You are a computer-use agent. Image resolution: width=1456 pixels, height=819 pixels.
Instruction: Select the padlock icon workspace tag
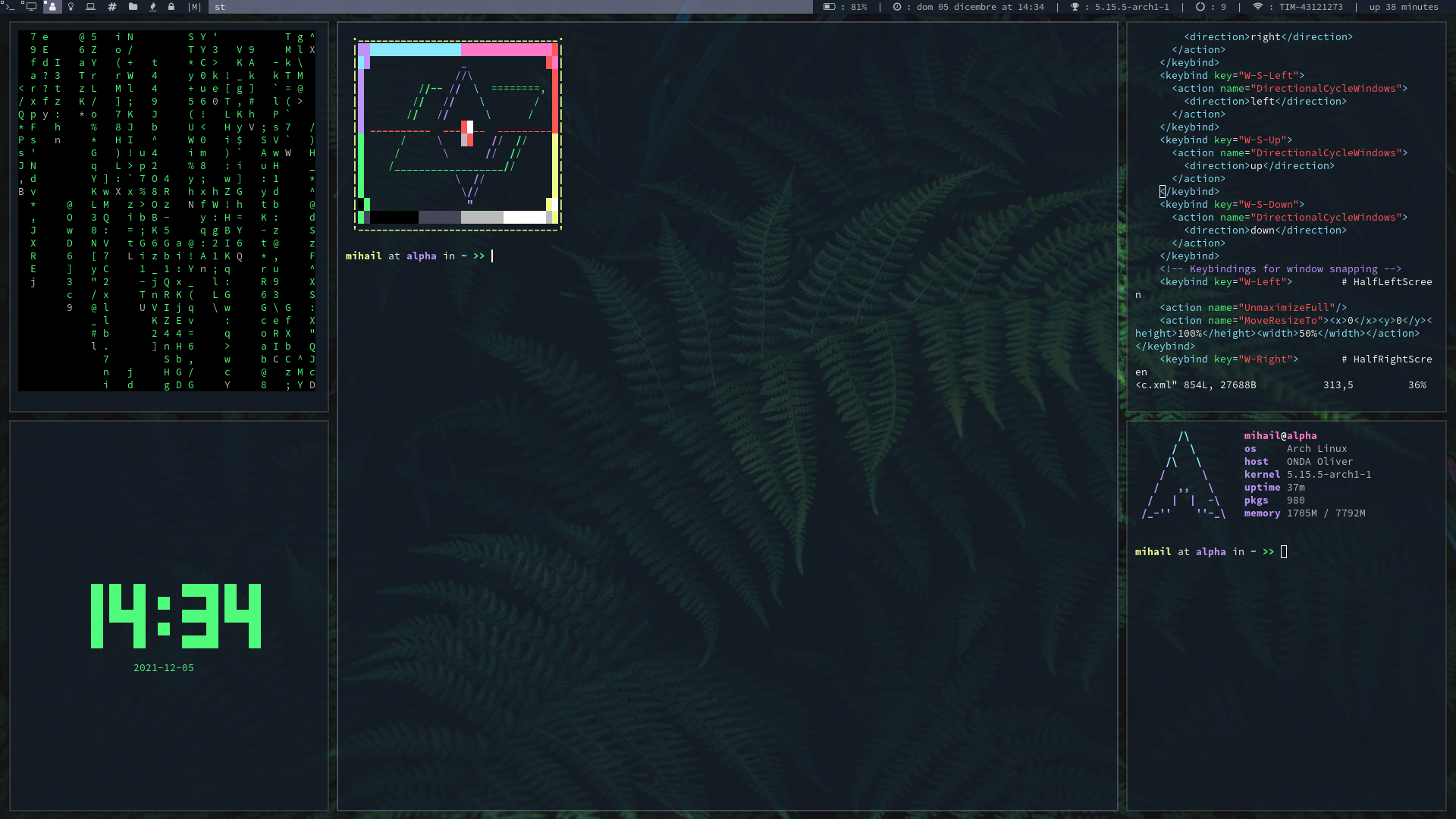coord(171,7)
